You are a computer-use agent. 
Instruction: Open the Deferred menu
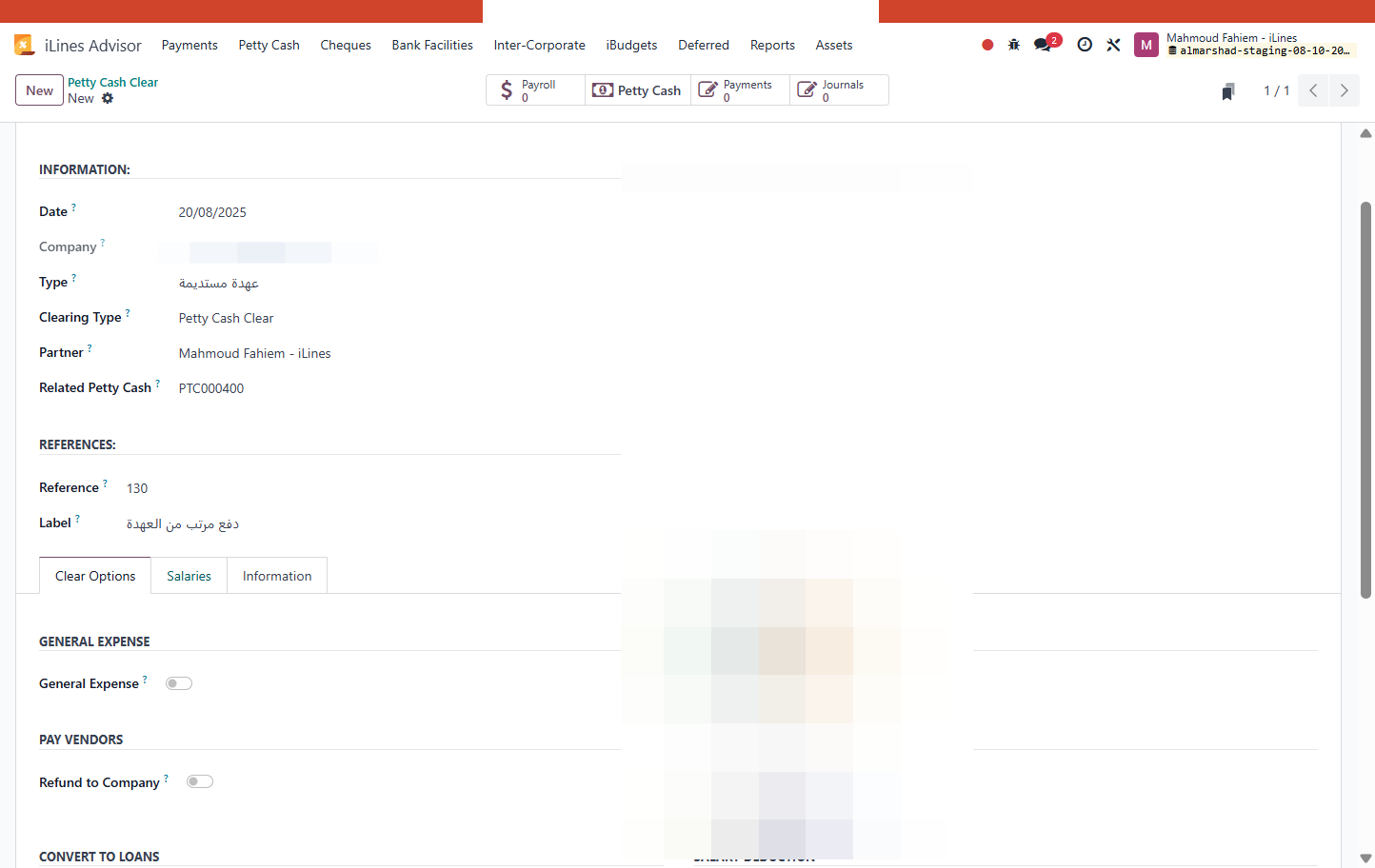704,45
